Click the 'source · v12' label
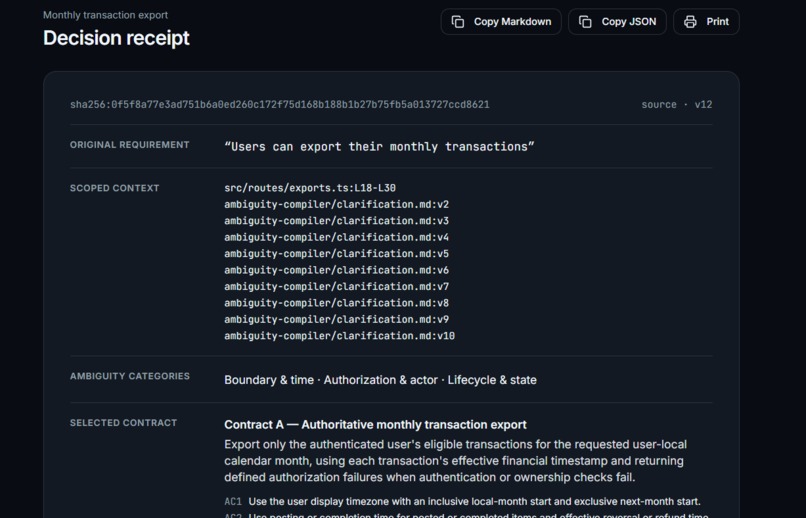This screenshot has width=806, height=518. coord(676,105)
